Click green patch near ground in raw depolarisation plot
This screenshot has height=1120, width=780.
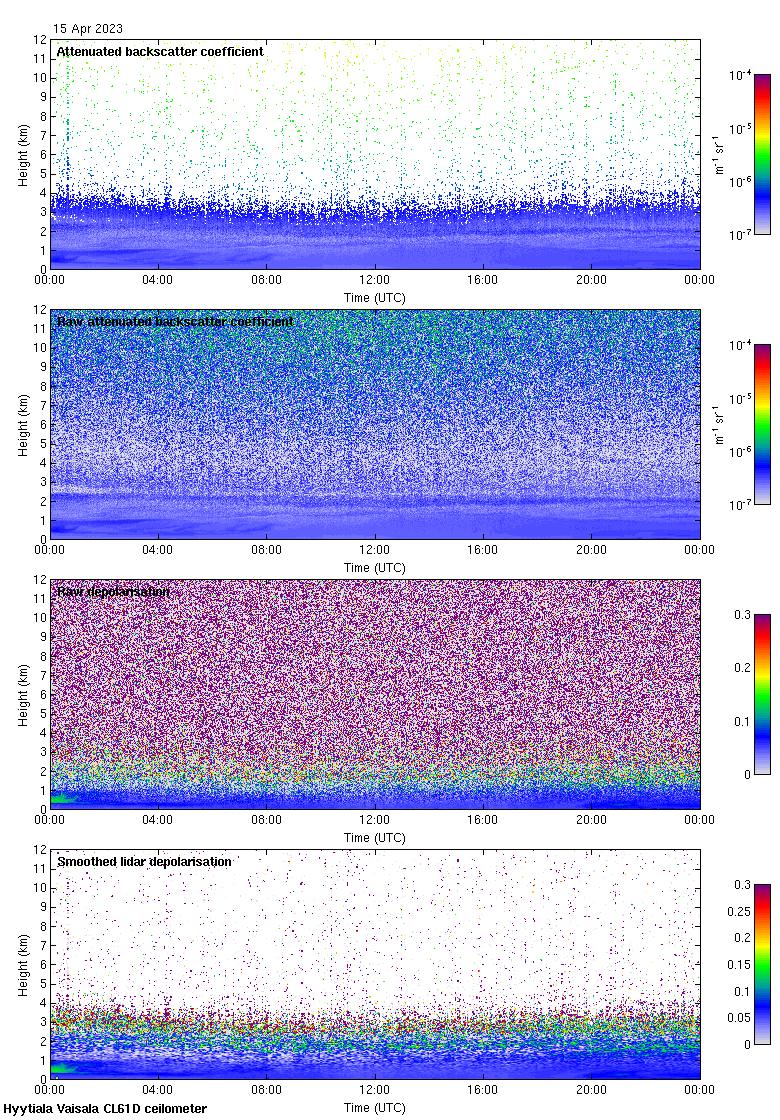point(62,798)
